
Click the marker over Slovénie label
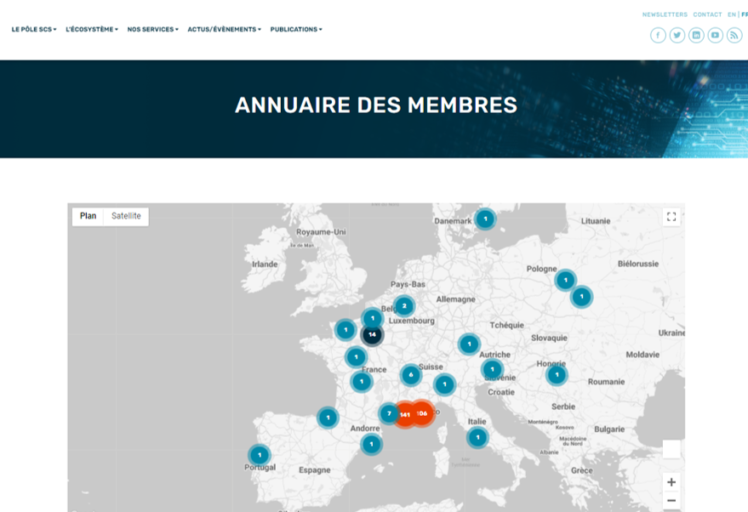pyautogui.click(x=492, y=369)
